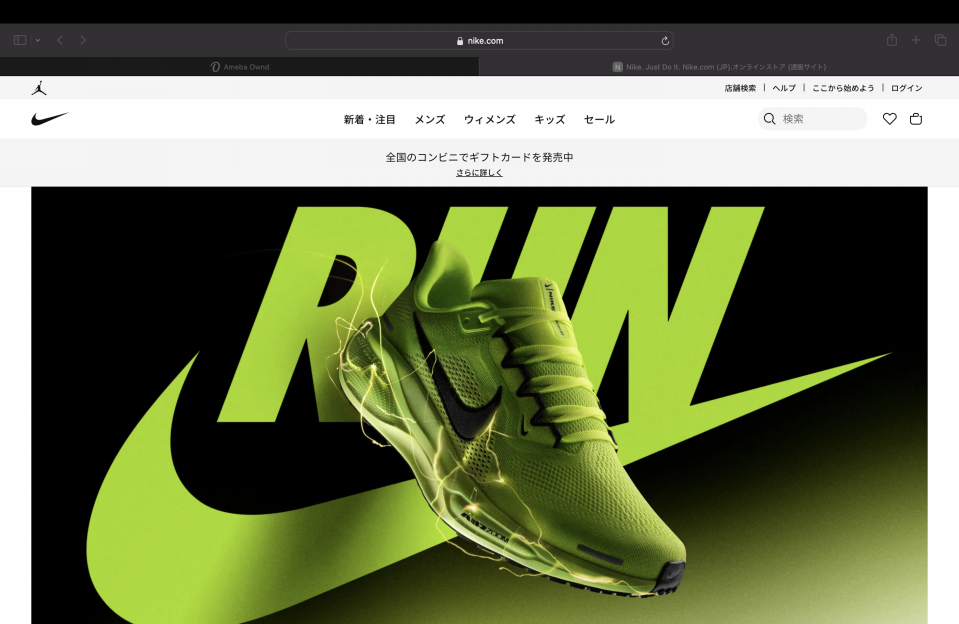Open the セール menu
This screenshot has width=959, height=624.
click(x=599, y=119)
